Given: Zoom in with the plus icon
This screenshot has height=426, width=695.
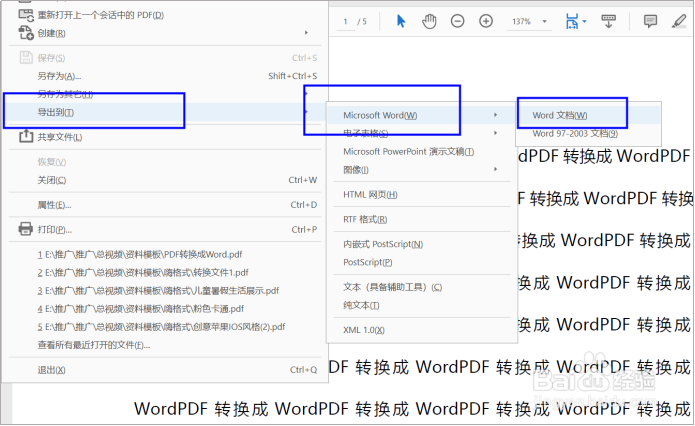Looking at the screenshot, I should click(x=486, y=21).
